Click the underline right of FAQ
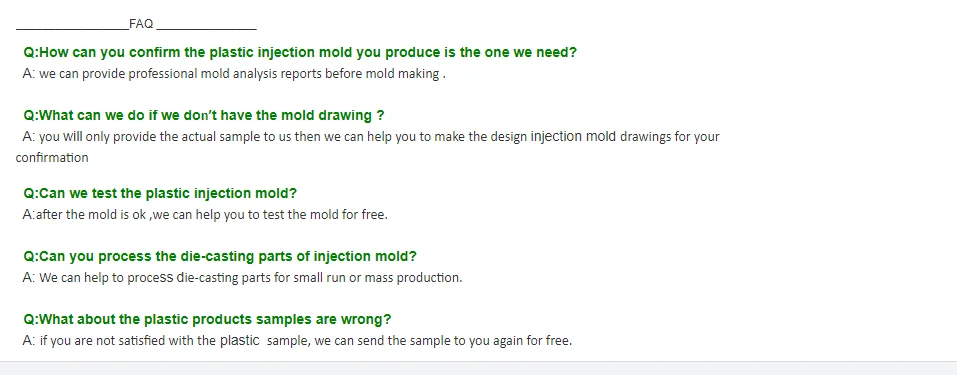The image size is (957, 375). (x=206, y=29)
